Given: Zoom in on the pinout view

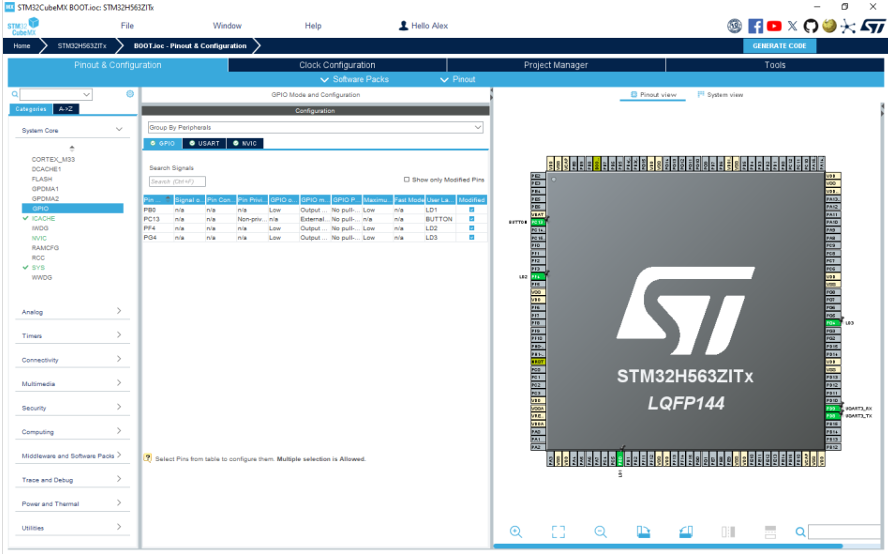Looking at the screenshot, I should 515,531.
